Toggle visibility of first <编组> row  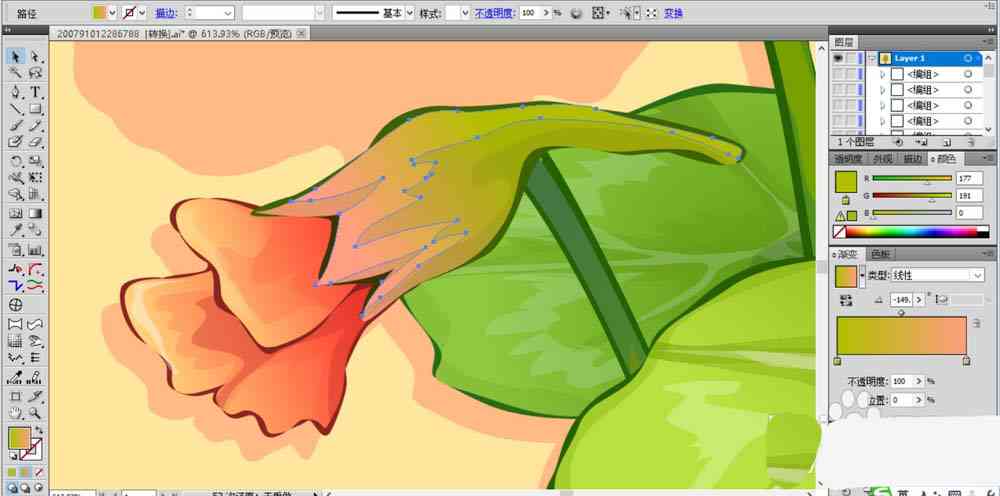tap(838, 74)
